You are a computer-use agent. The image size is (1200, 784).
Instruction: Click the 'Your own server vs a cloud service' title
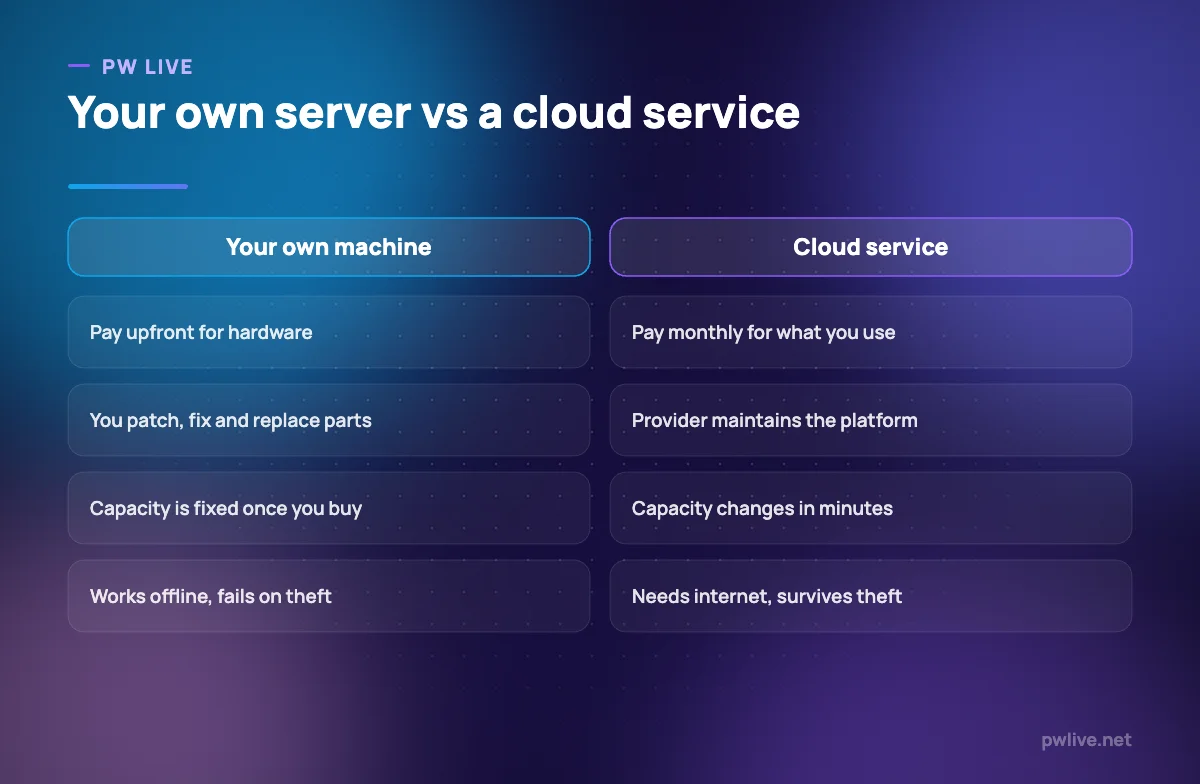click(x=434, y=113)
